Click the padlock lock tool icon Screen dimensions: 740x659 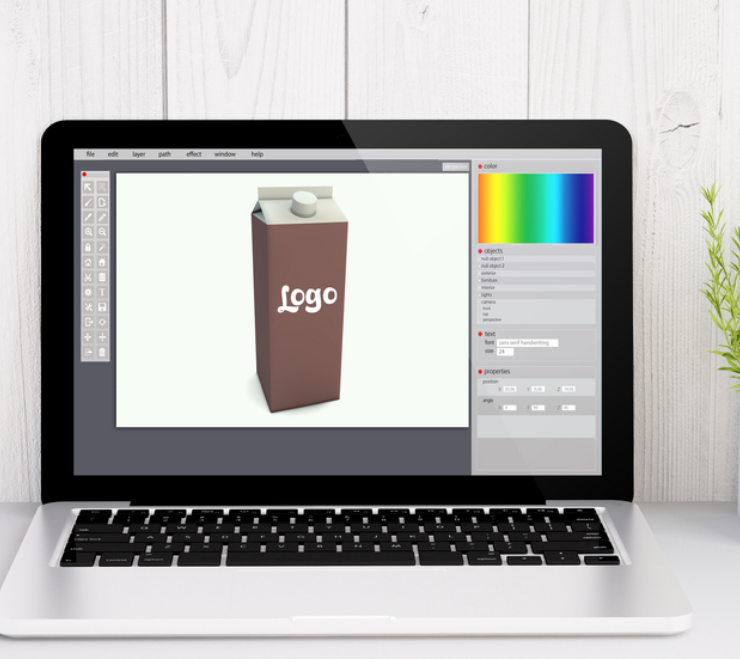tap(88, 247)
